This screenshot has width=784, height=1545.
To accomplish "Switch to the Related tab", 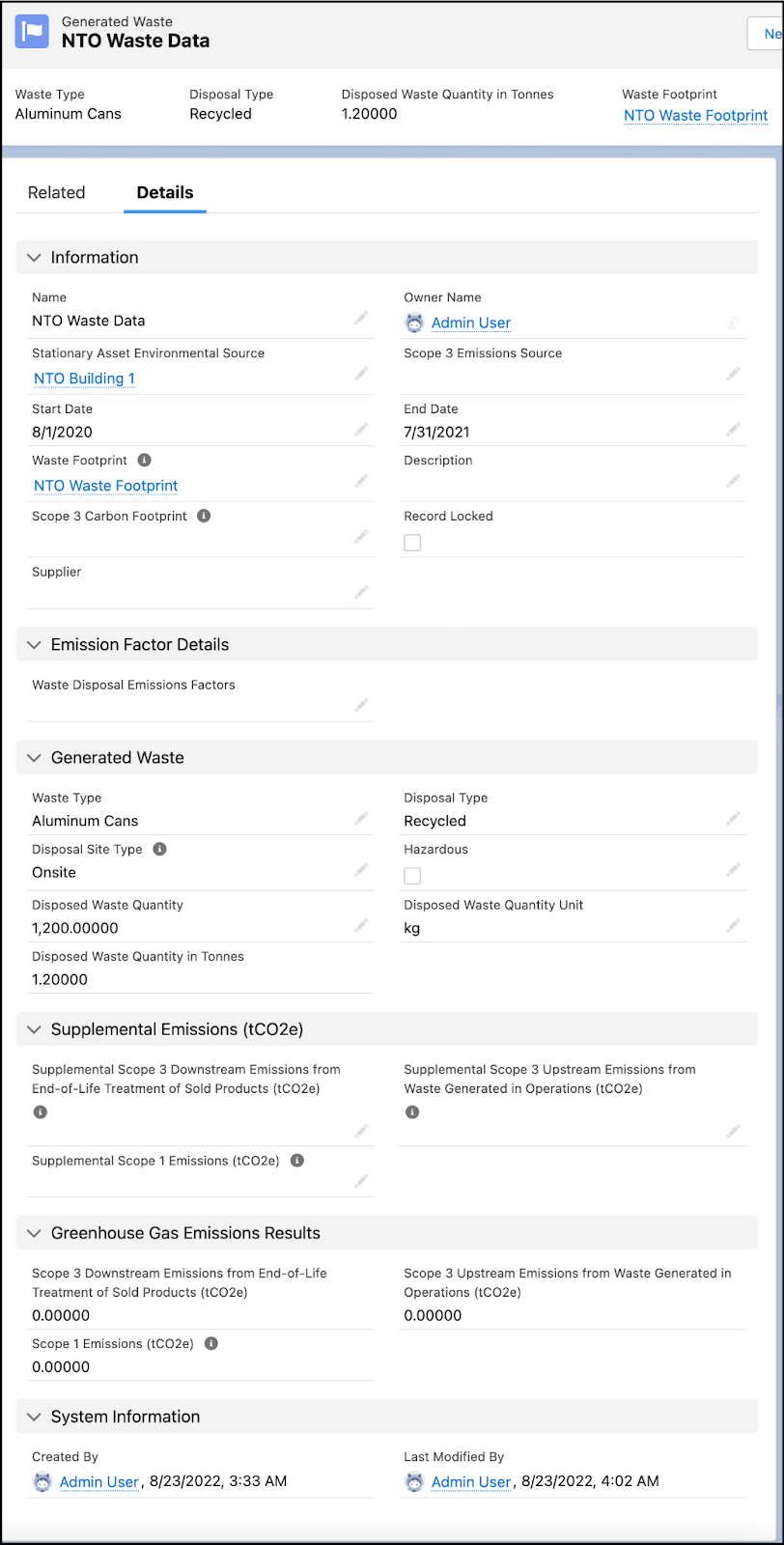I will [x=57, y=193].
